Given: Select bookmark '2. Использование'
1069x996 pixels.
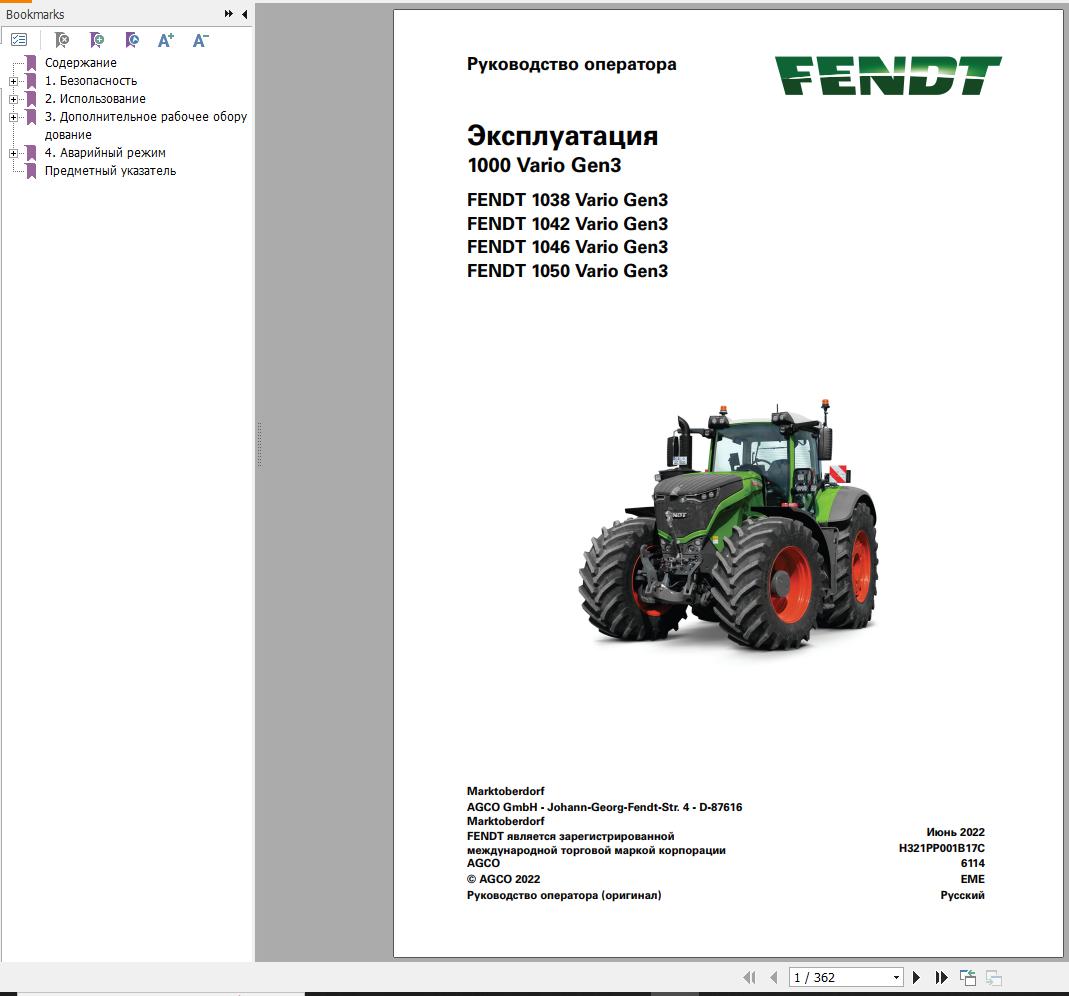Looking at the screenshot, I should 95,99.
